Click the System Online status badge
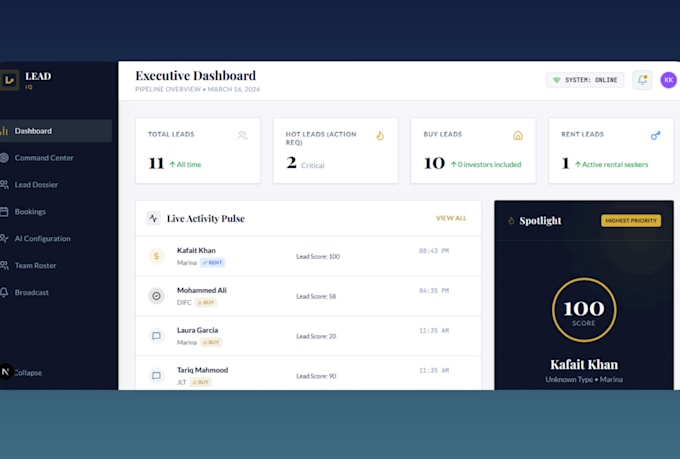Viewport: 680px width, 459px height. click(585, 80)
